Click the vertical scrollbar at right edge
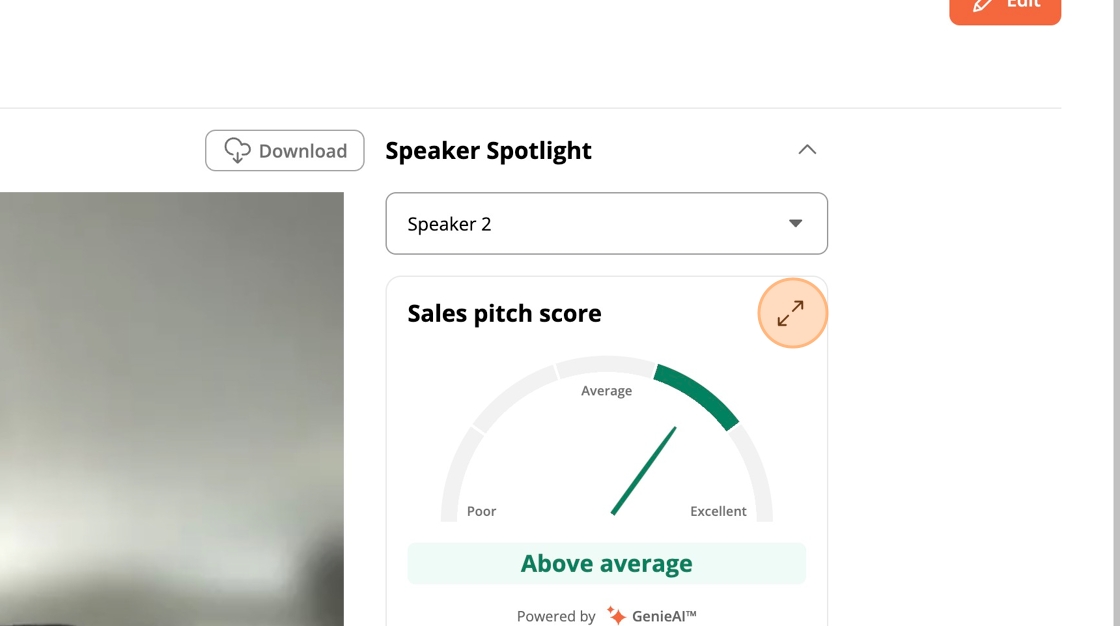This screenshot has width=1120, height=626. (x=1116, y=313)
